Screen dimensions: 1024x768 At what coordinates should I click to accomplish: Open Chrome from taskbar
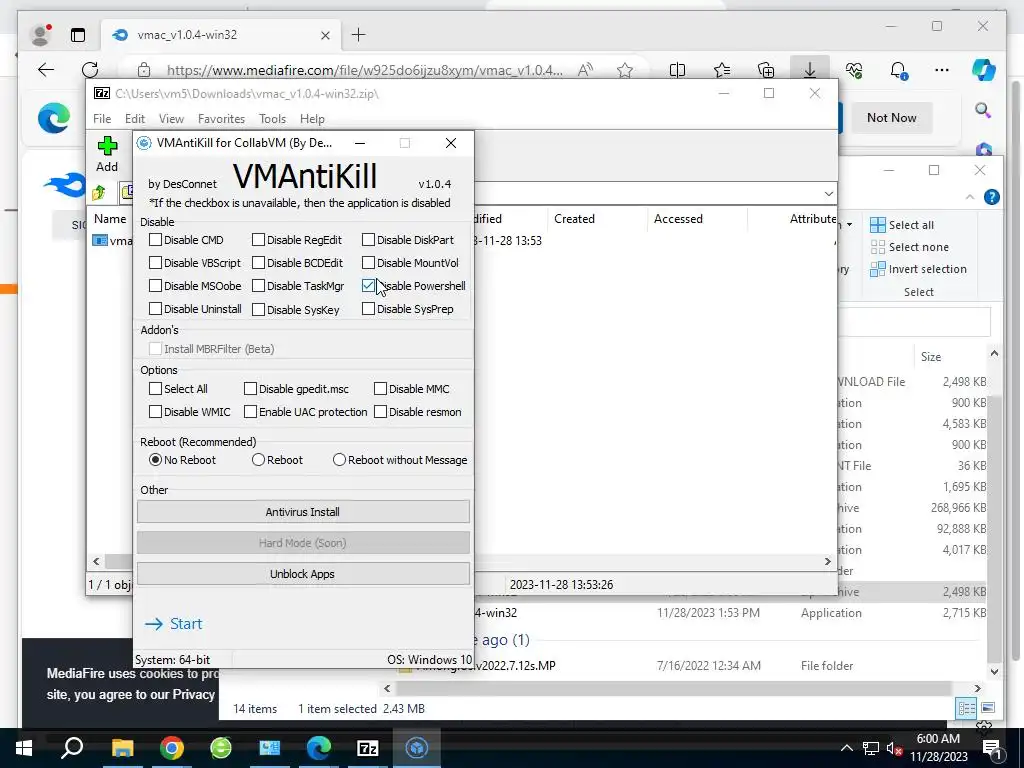(x=172, y=748)
